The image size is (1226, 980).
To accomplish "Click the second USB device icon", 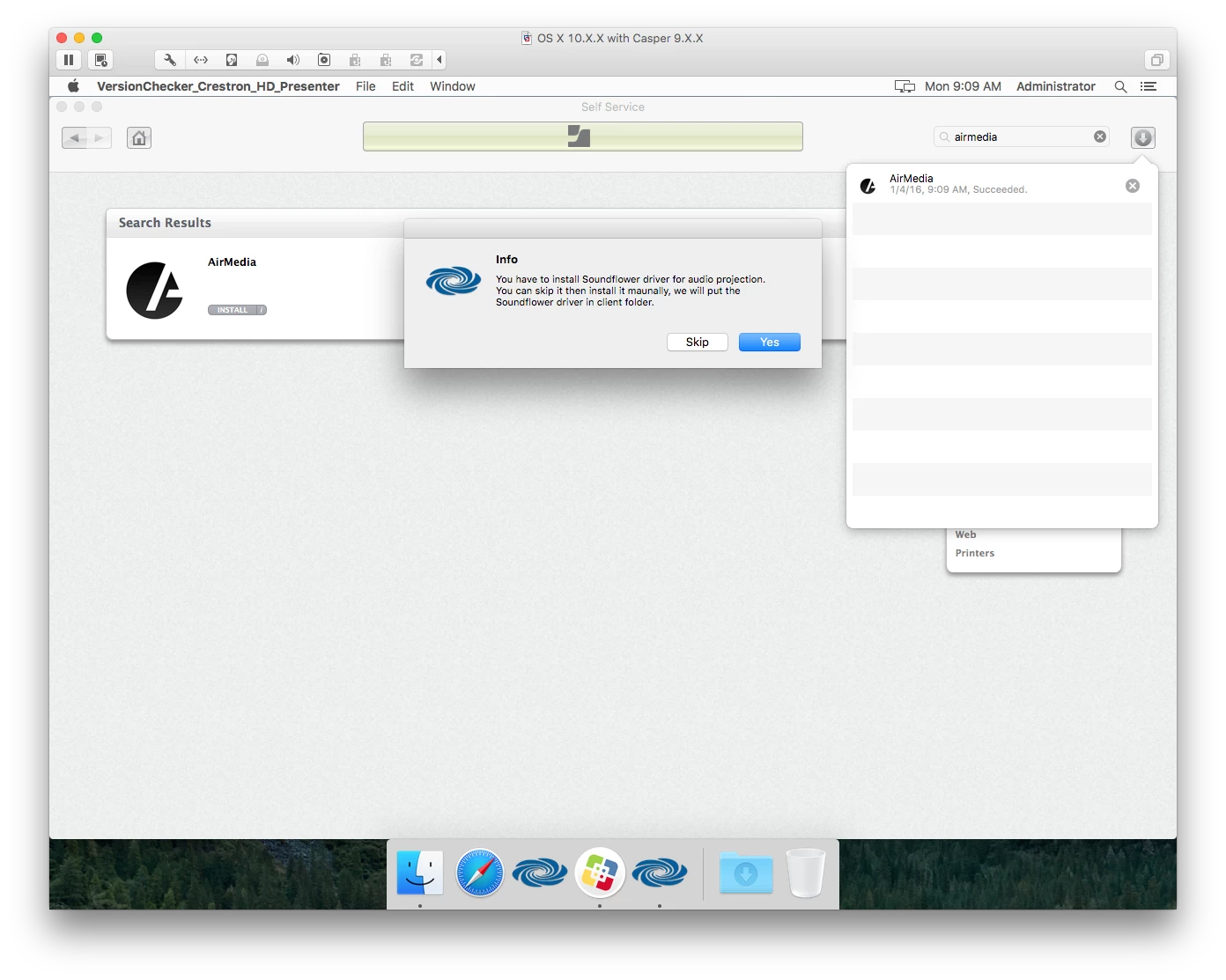I will pos(386,60).
